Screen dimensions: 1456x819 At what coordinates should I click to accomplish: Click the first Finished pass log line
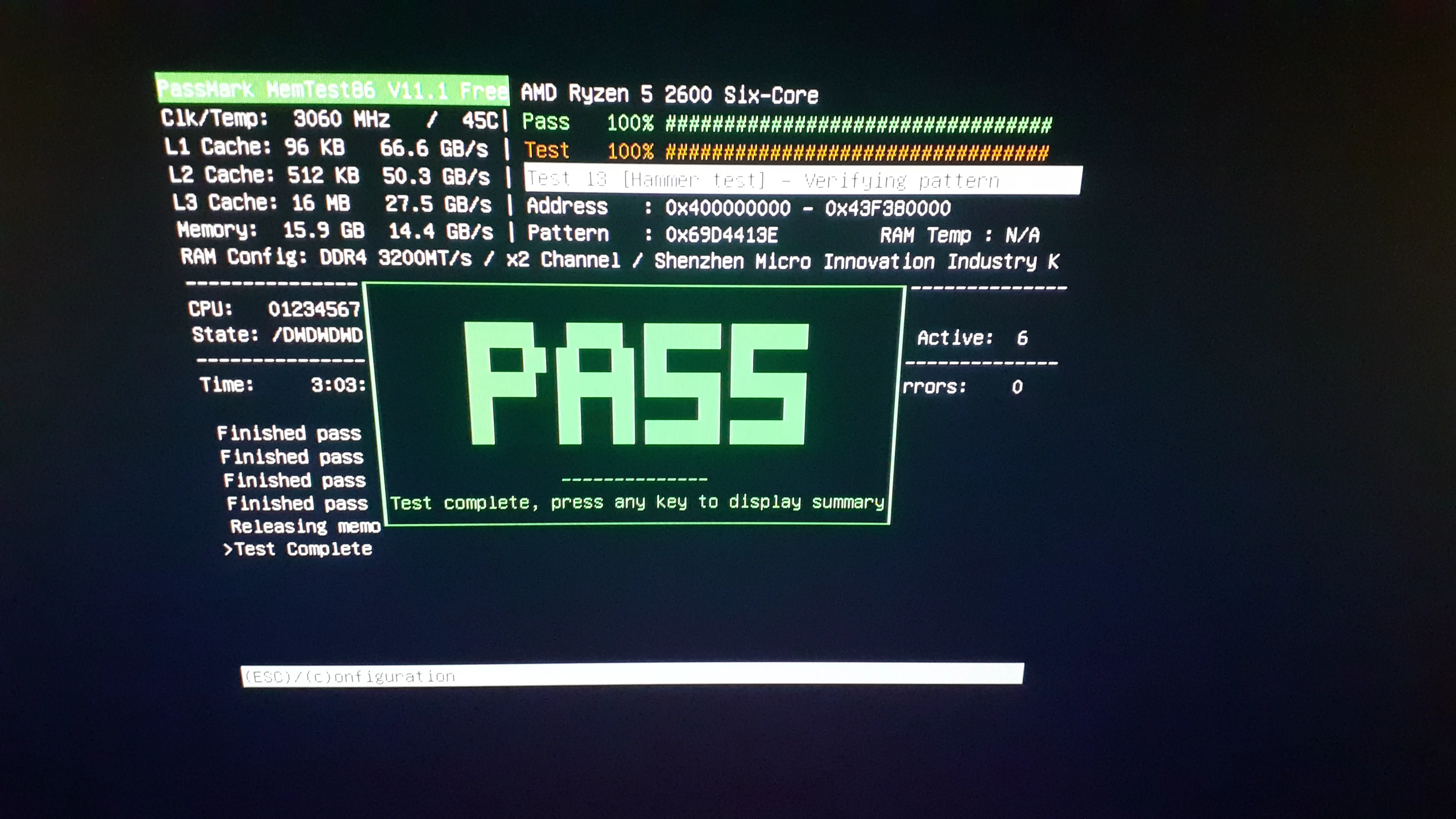[x=289, y=433]
